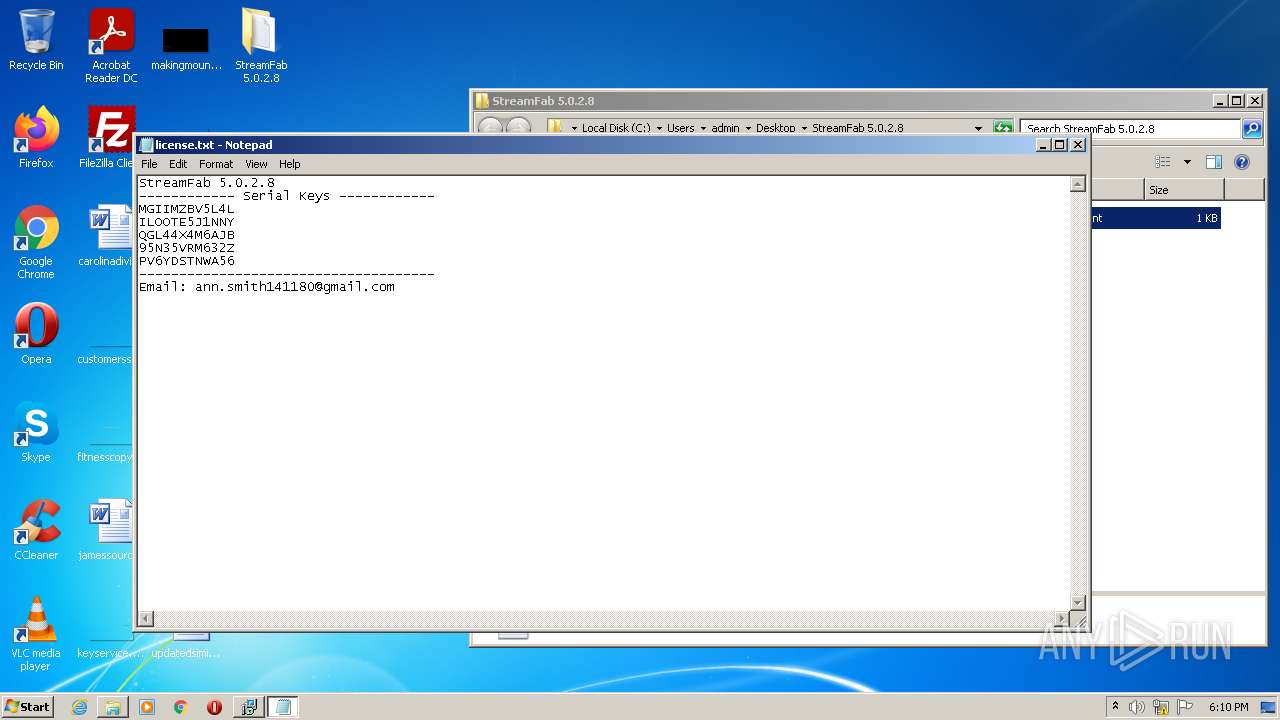Open the Skype desktop shortcut
Screen dimensions: 1280x720
click(36, 432)
